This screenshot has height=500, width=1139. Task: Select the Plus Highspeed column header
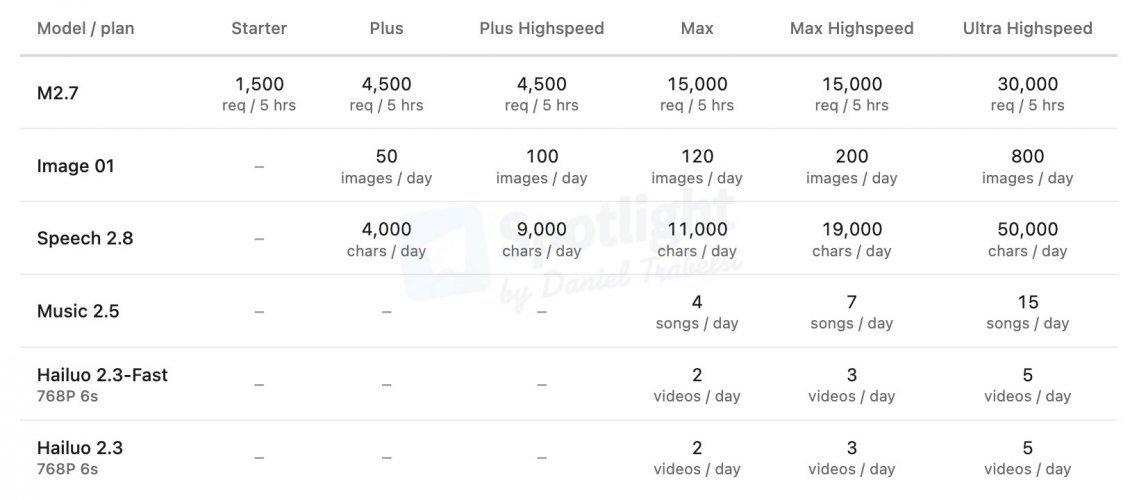click(x=541, y=28)
